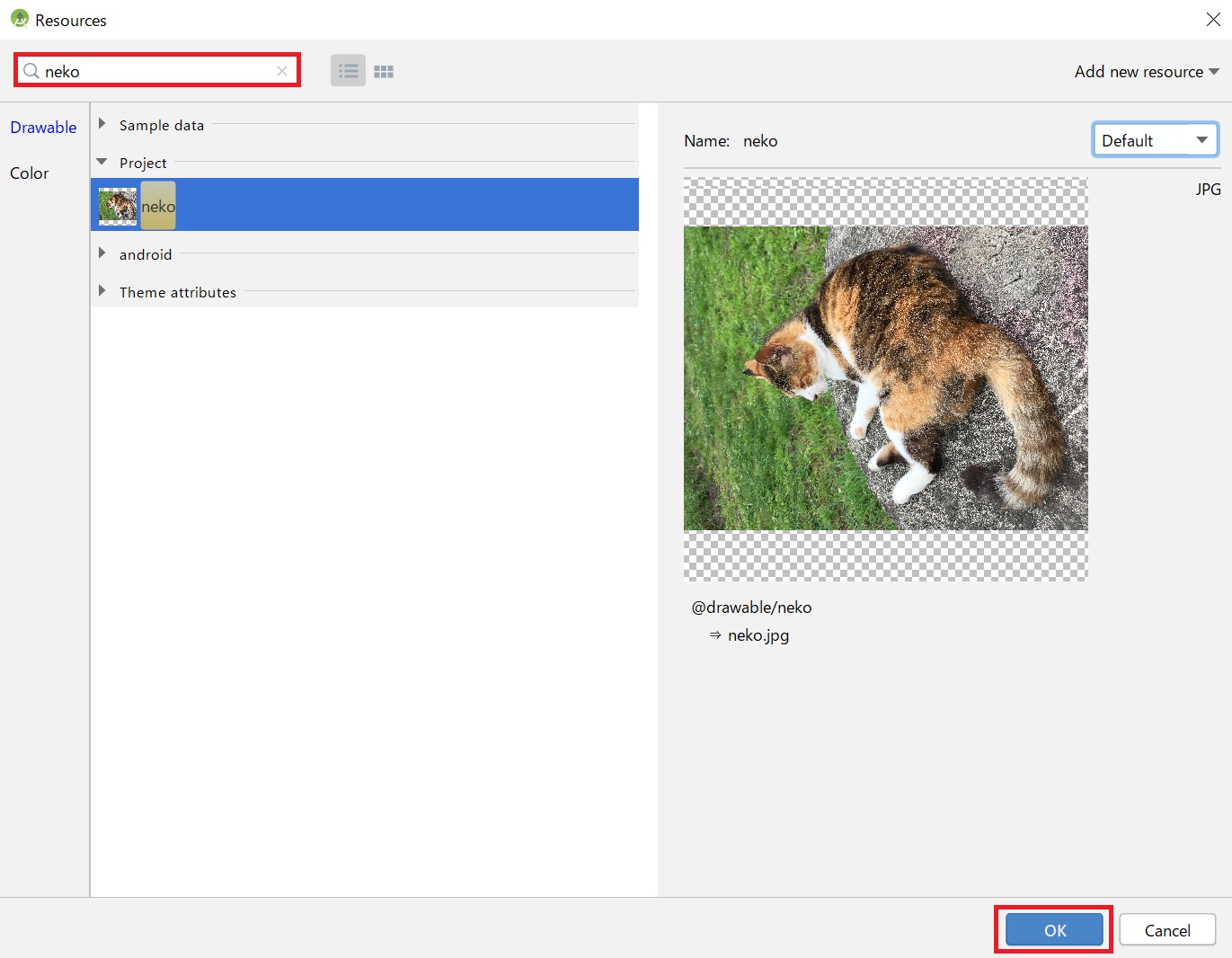Focus the resource search field
The image size is (1232, 958).
point(157,71)
